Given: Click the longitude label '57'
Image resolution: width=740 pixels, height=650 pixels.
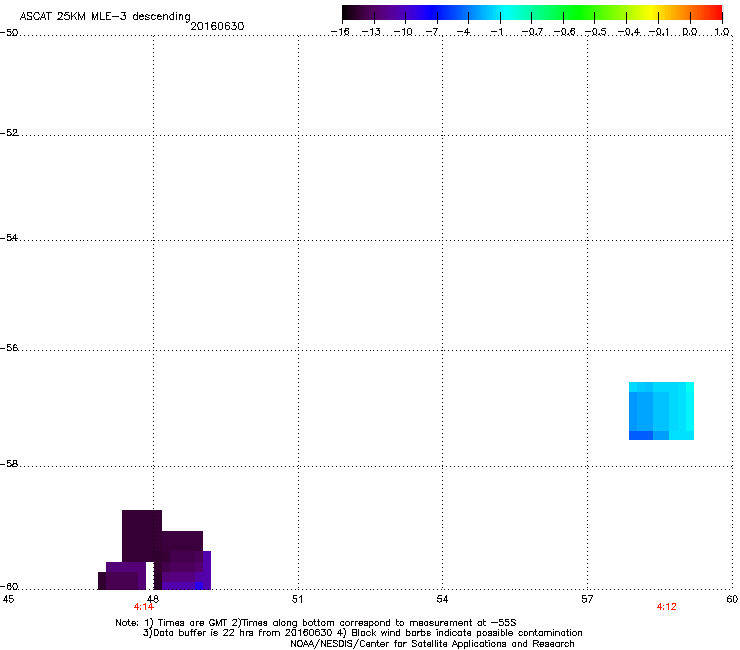Looking at the screenshot, I should click(587, 599).
